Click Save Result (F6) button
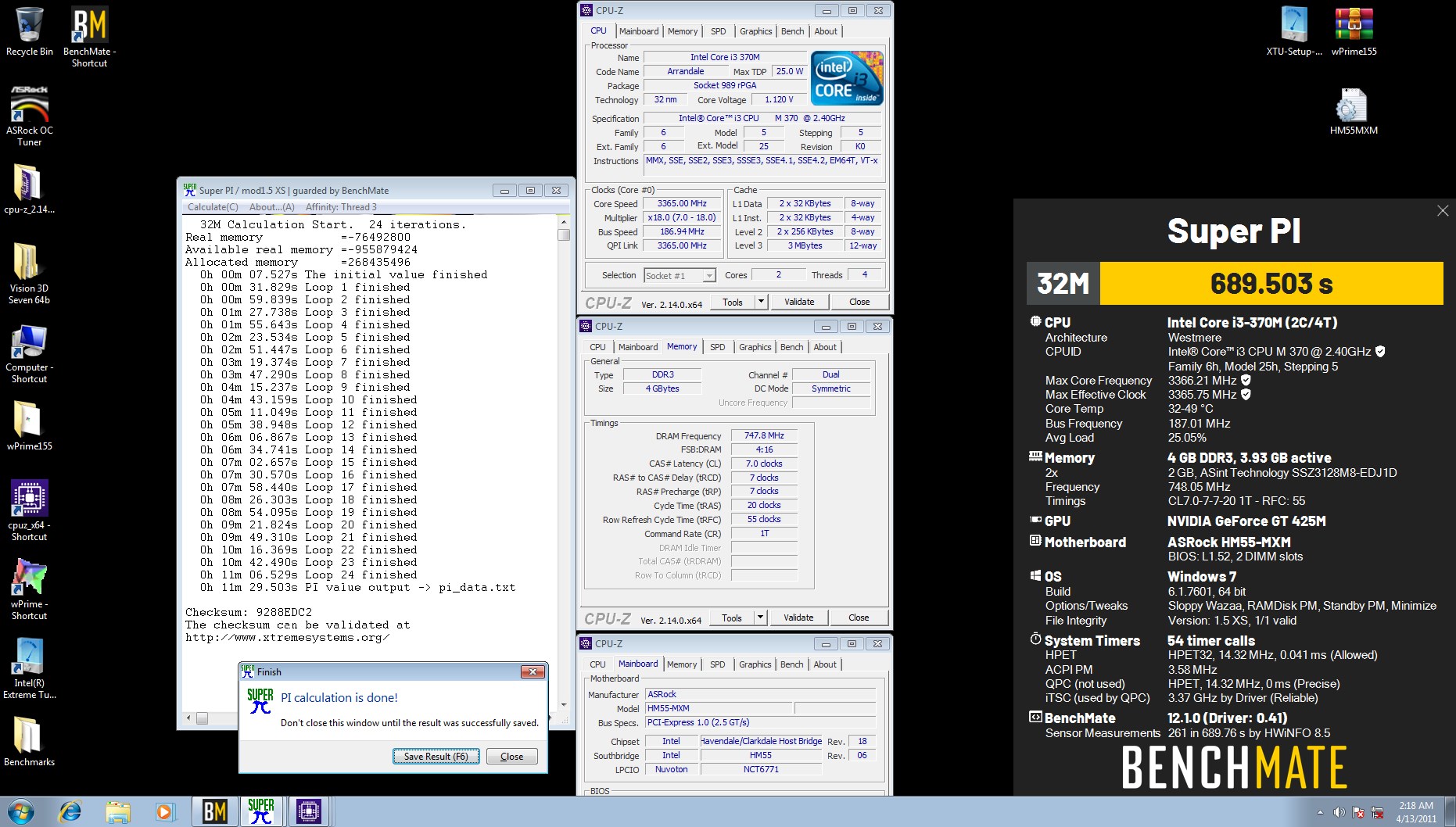 [436, 756]
